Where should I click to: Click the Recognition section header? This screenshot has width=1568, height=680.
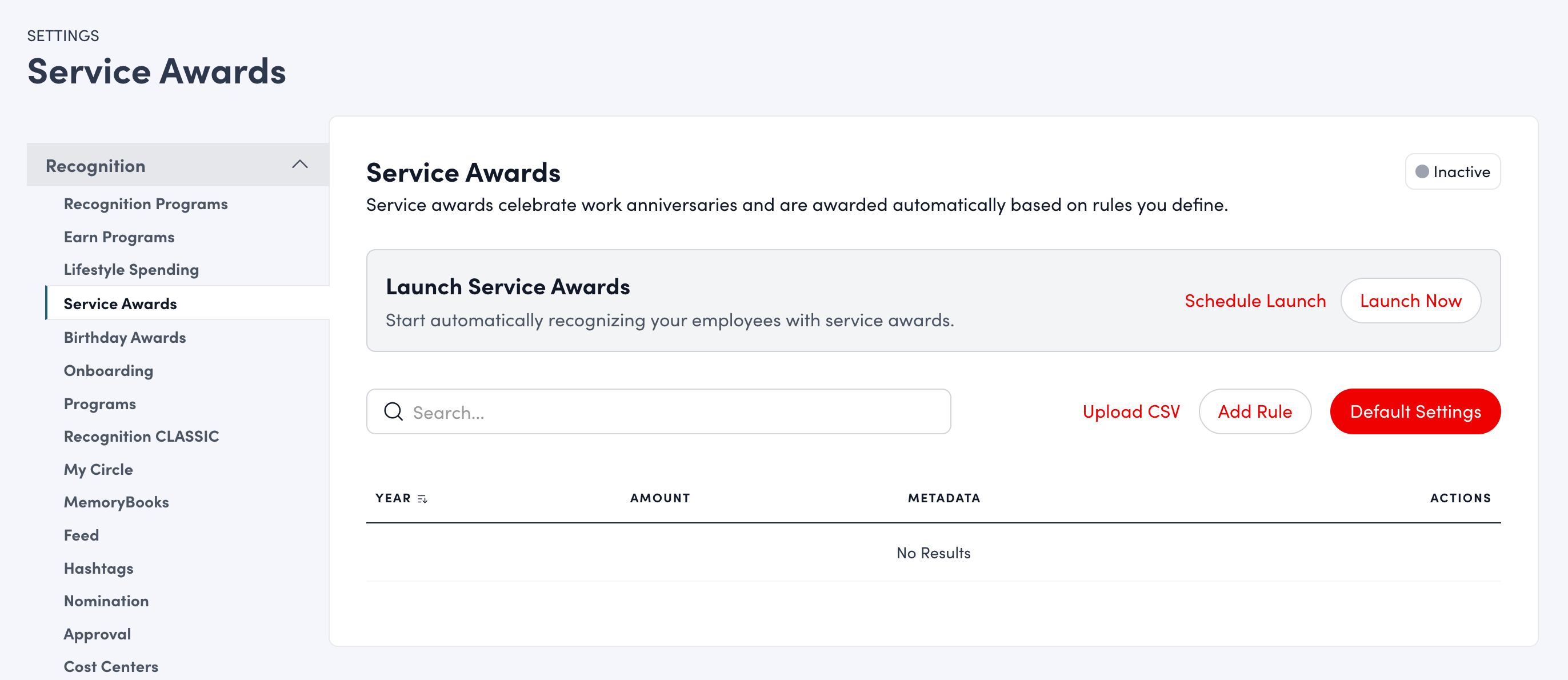(x=95, y=166)
